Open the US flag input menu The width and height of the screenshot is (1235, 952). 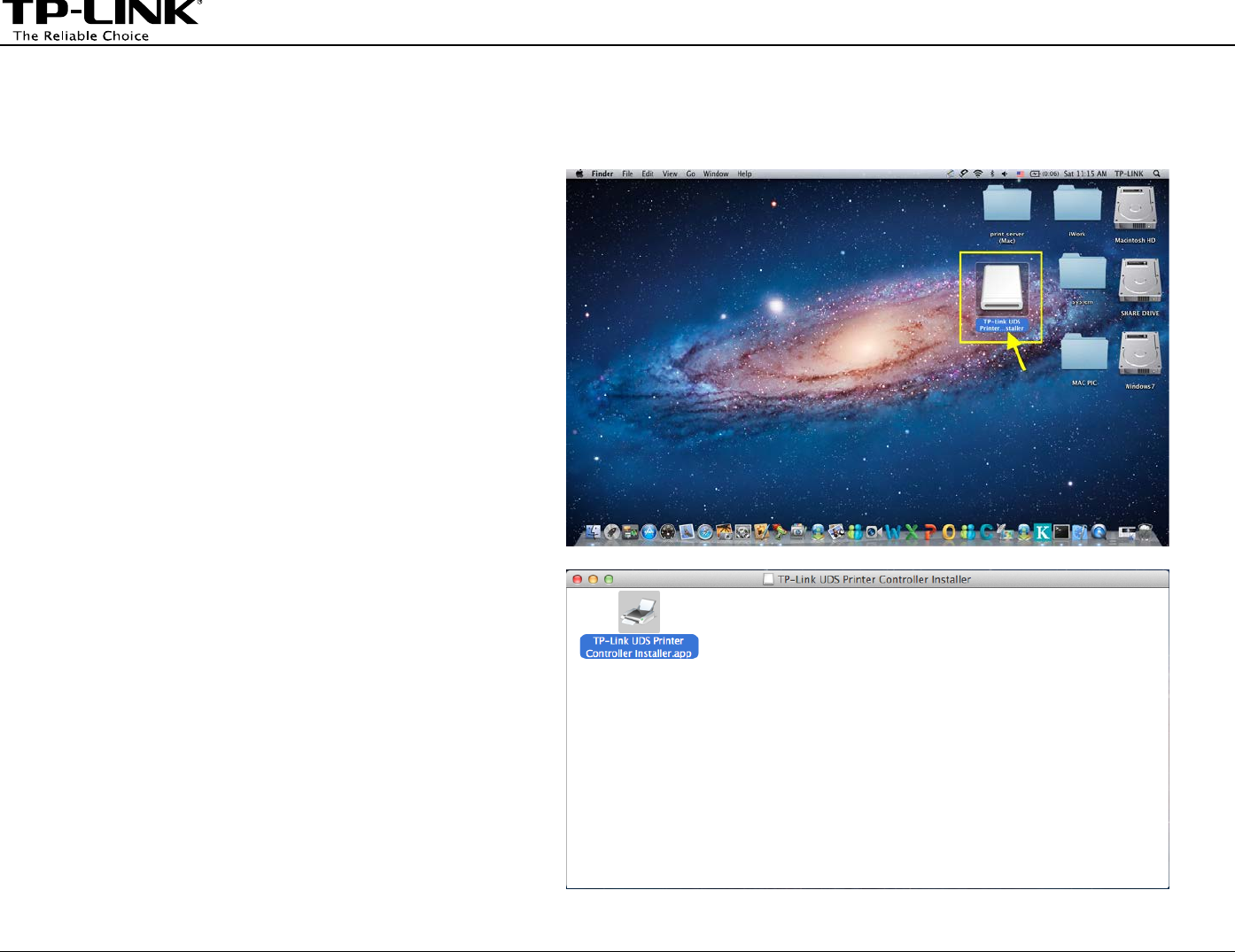[1020, 174]
